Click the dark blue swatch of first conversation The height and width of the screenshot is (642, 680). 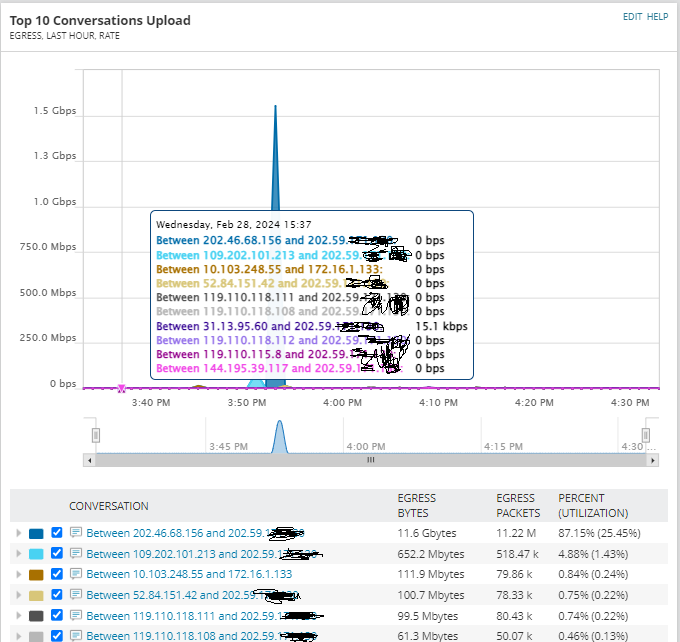click(x=36, y=534)
